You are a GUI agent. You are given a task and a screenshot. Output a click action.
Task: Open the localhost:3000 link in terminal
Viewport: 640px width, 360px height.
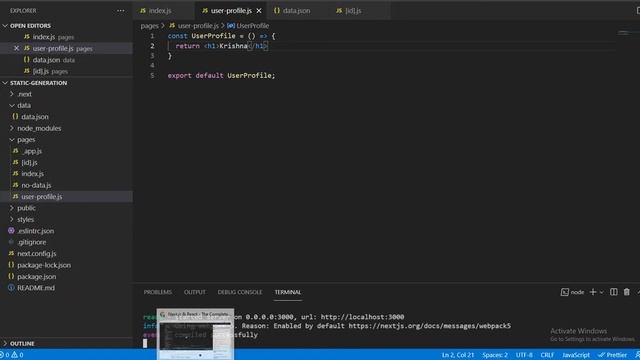coord(362,317)
